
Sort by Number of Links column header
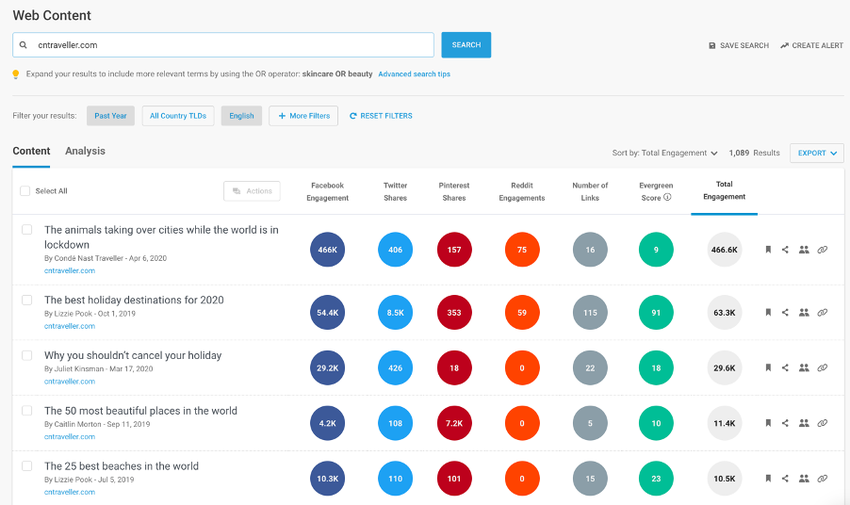tap(590, 192)
